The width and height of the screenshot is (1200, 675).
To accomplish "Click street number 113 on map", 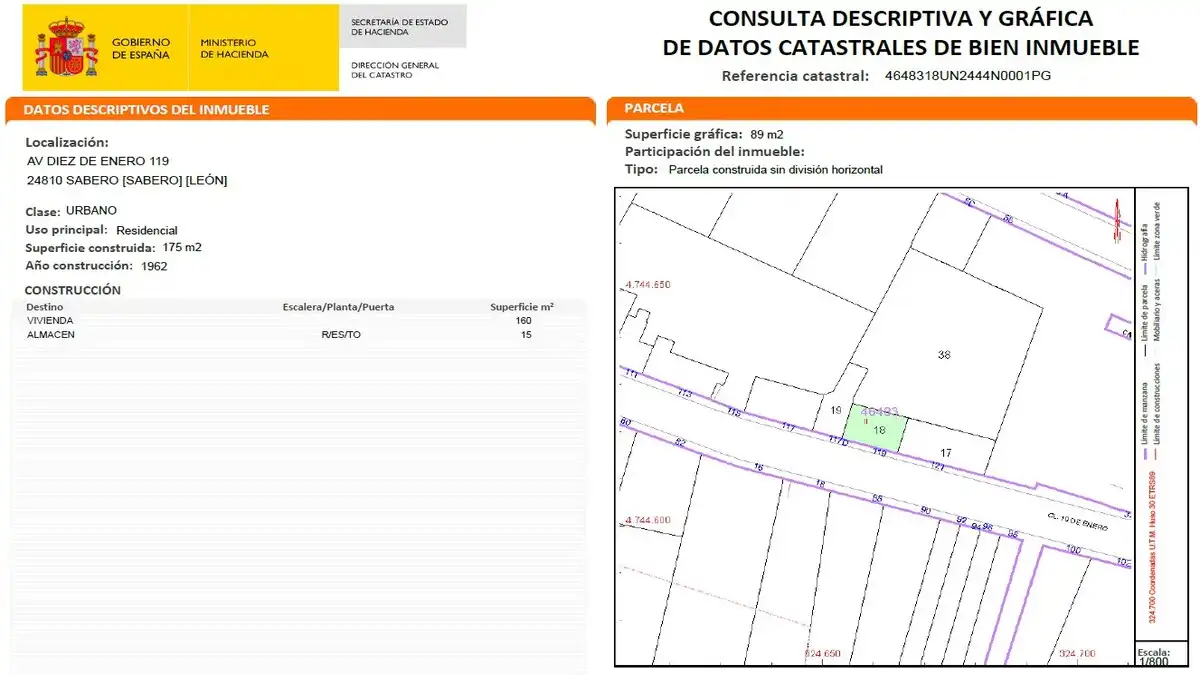I will (x=685, y=393).
